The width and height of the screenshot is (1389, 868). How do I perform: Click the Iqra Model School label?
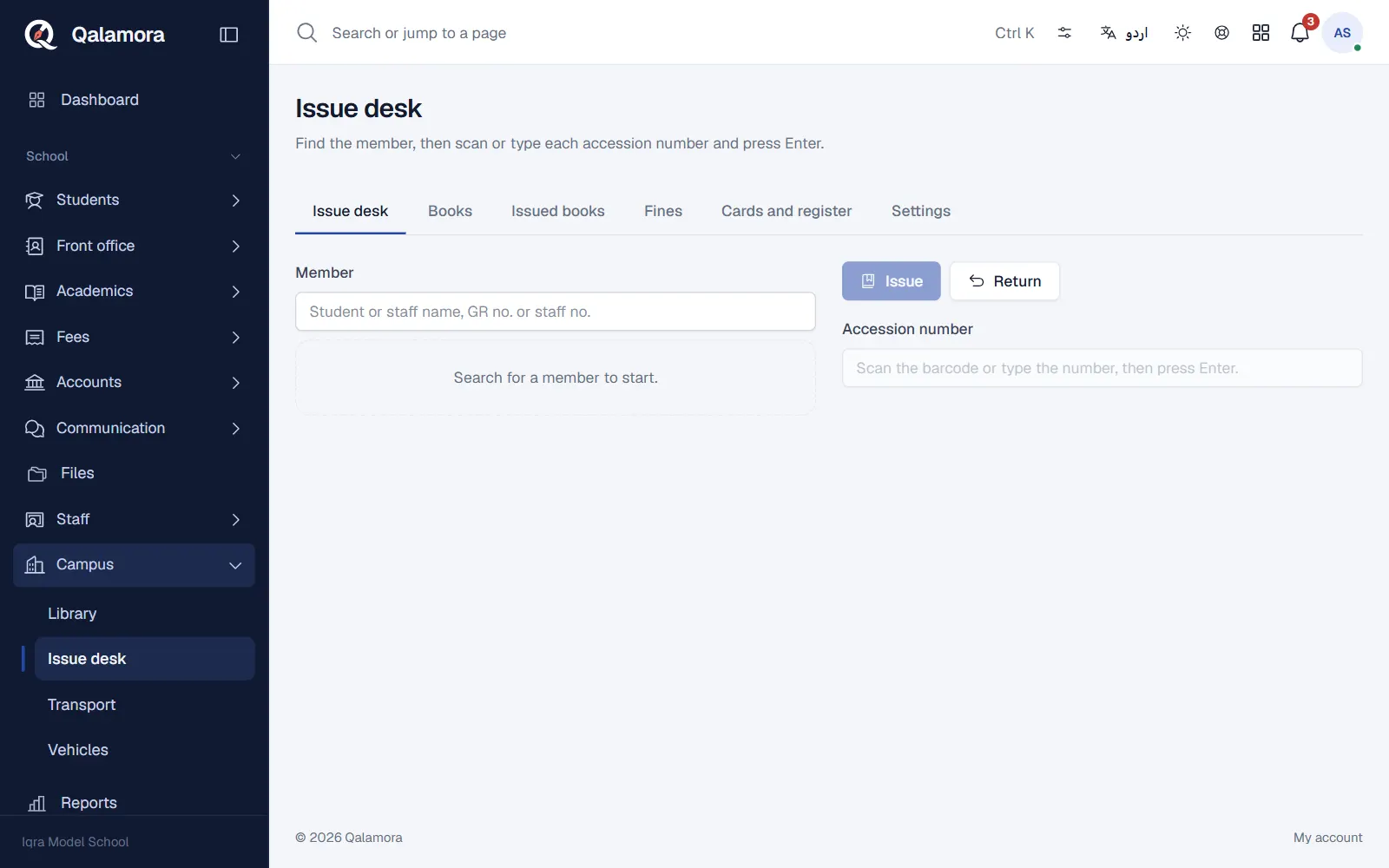[75, 842]
